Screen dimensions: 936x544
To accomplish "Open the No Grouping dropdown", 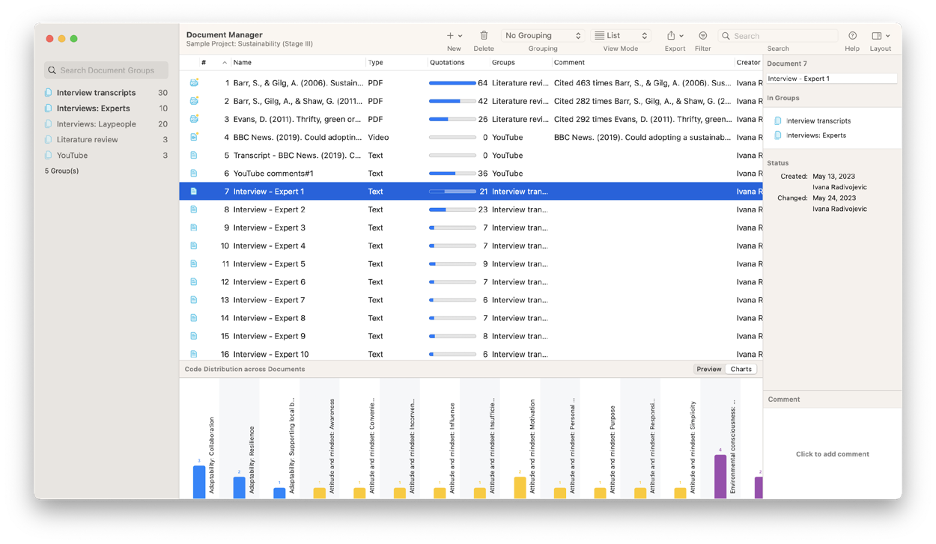I will pos(542,36).
